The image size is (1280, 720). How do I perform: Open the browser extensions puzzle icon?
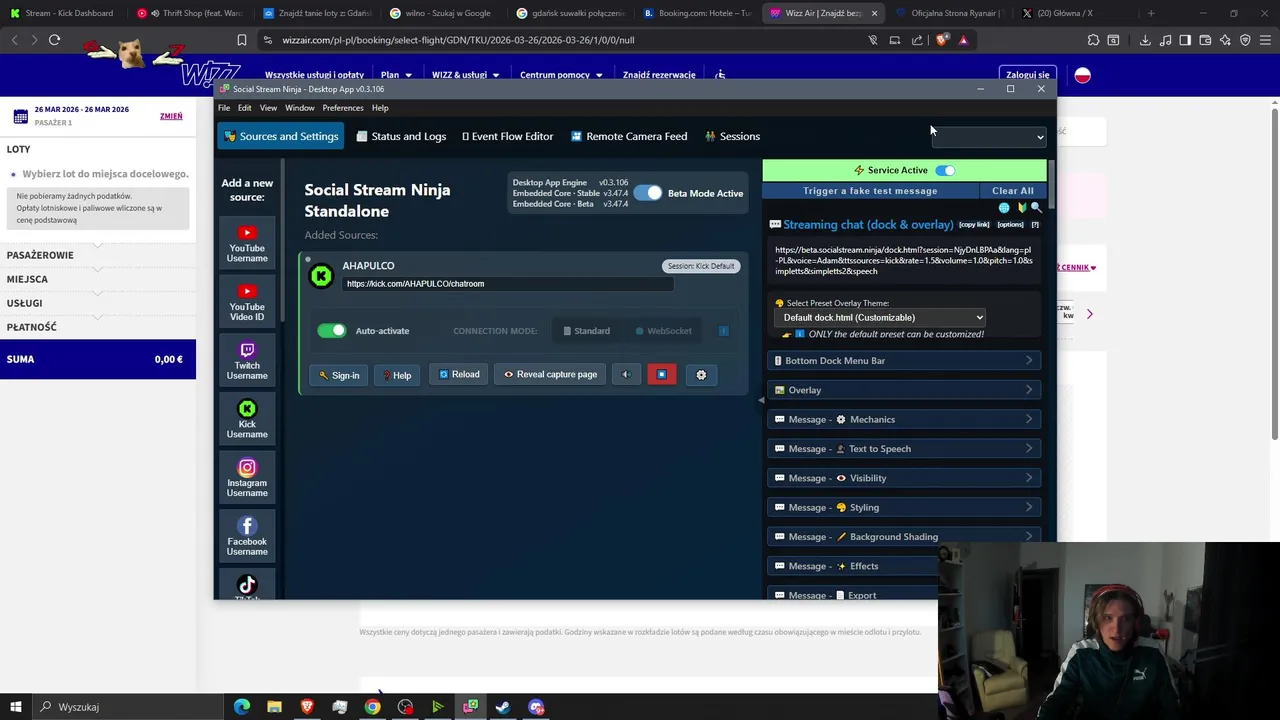coord(1093,40)
